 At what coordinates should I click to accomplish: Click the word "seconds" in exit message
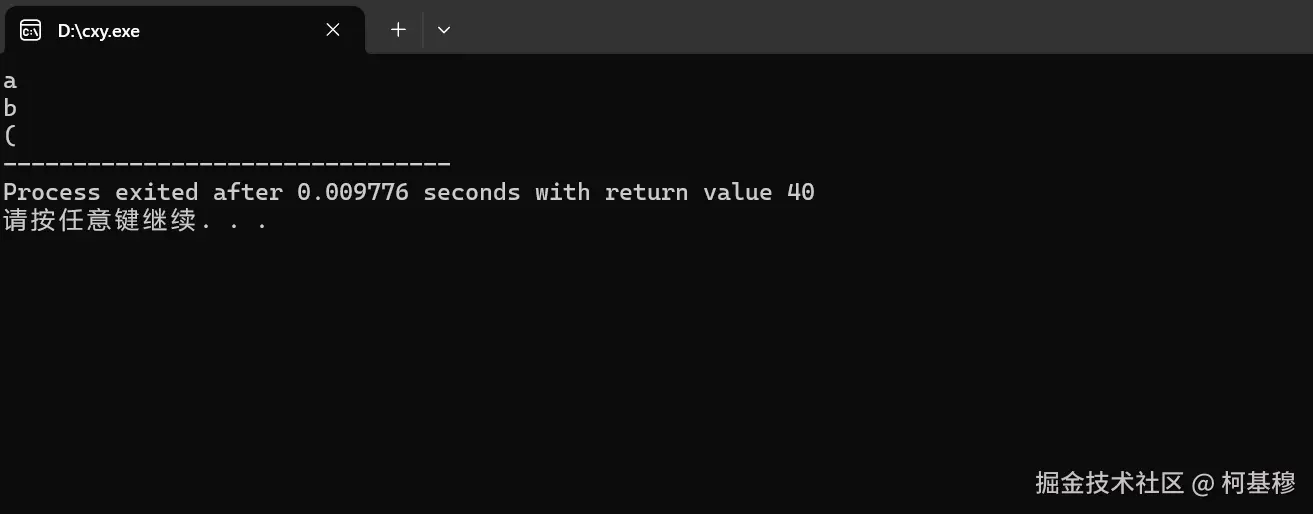(x=472, y=192)
